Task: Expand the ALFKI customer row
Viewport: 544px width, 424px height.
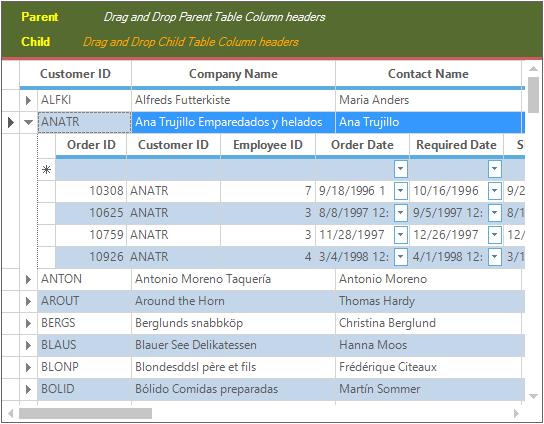Action: coord(28,100)
